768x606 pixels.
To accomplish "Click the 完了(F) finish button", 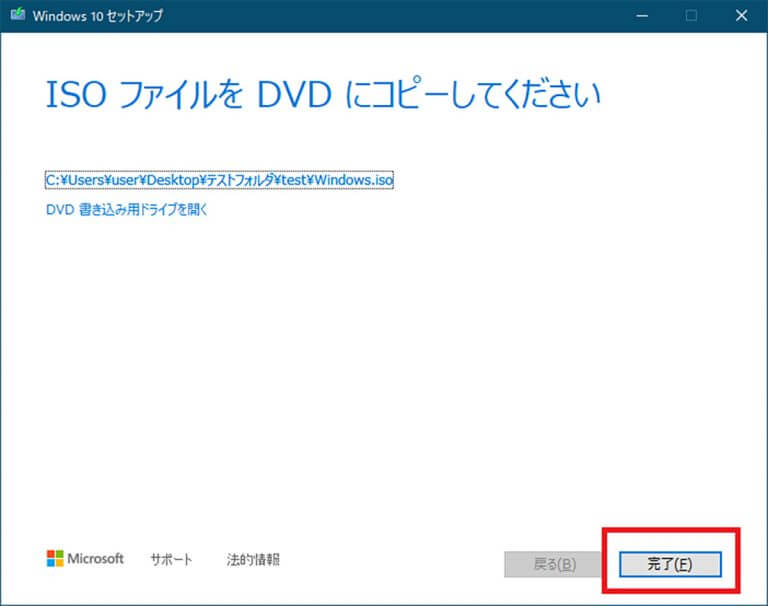I will [670, 564].
